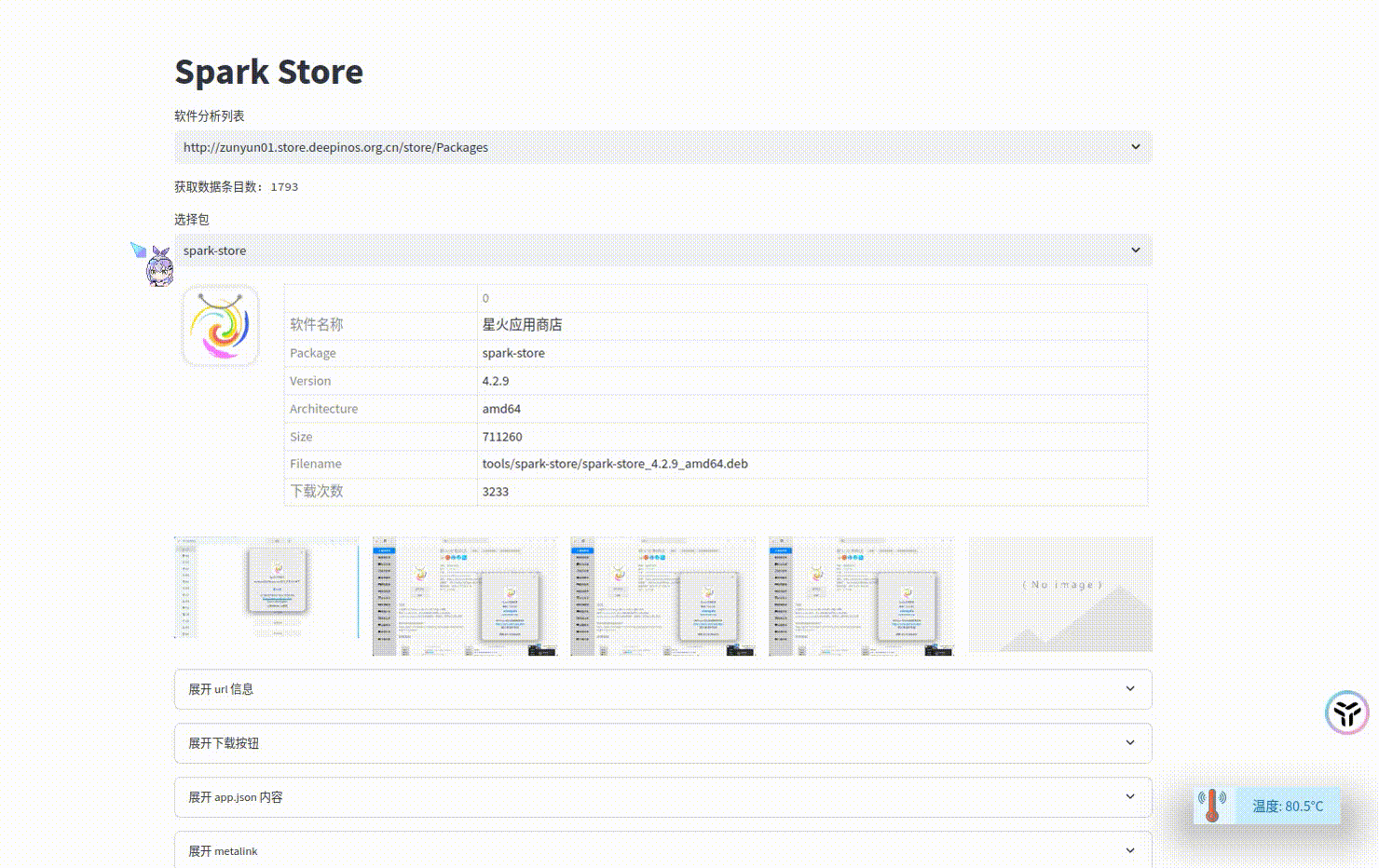Image resolution: width=1379 pixels, height=868 pixels.
Task: Click the Package value spark-store in the table
Action: [513, 353]
